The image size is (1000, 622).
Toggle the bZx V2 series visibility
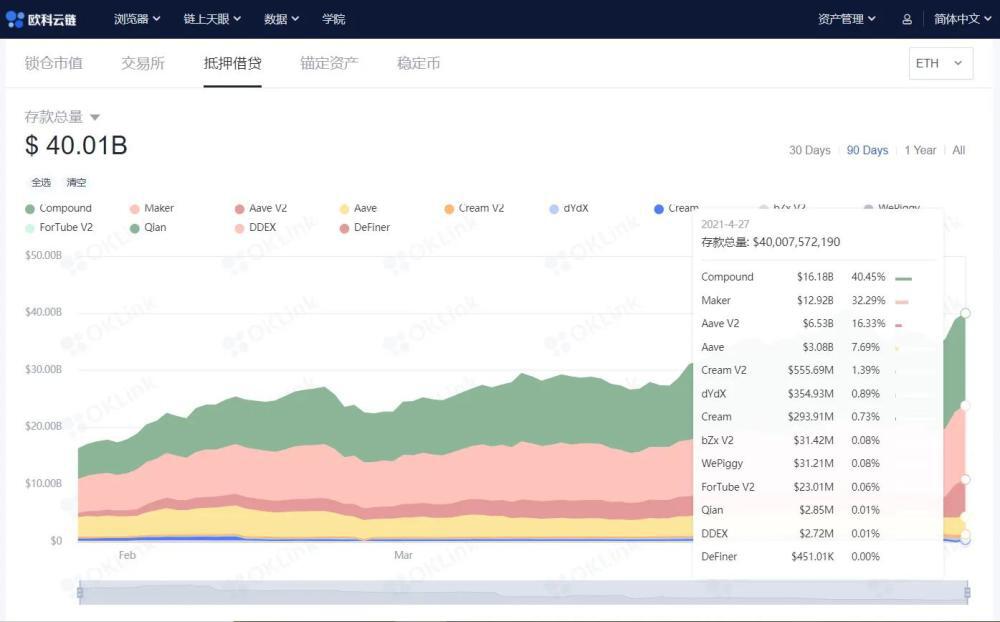pos(763,208)
